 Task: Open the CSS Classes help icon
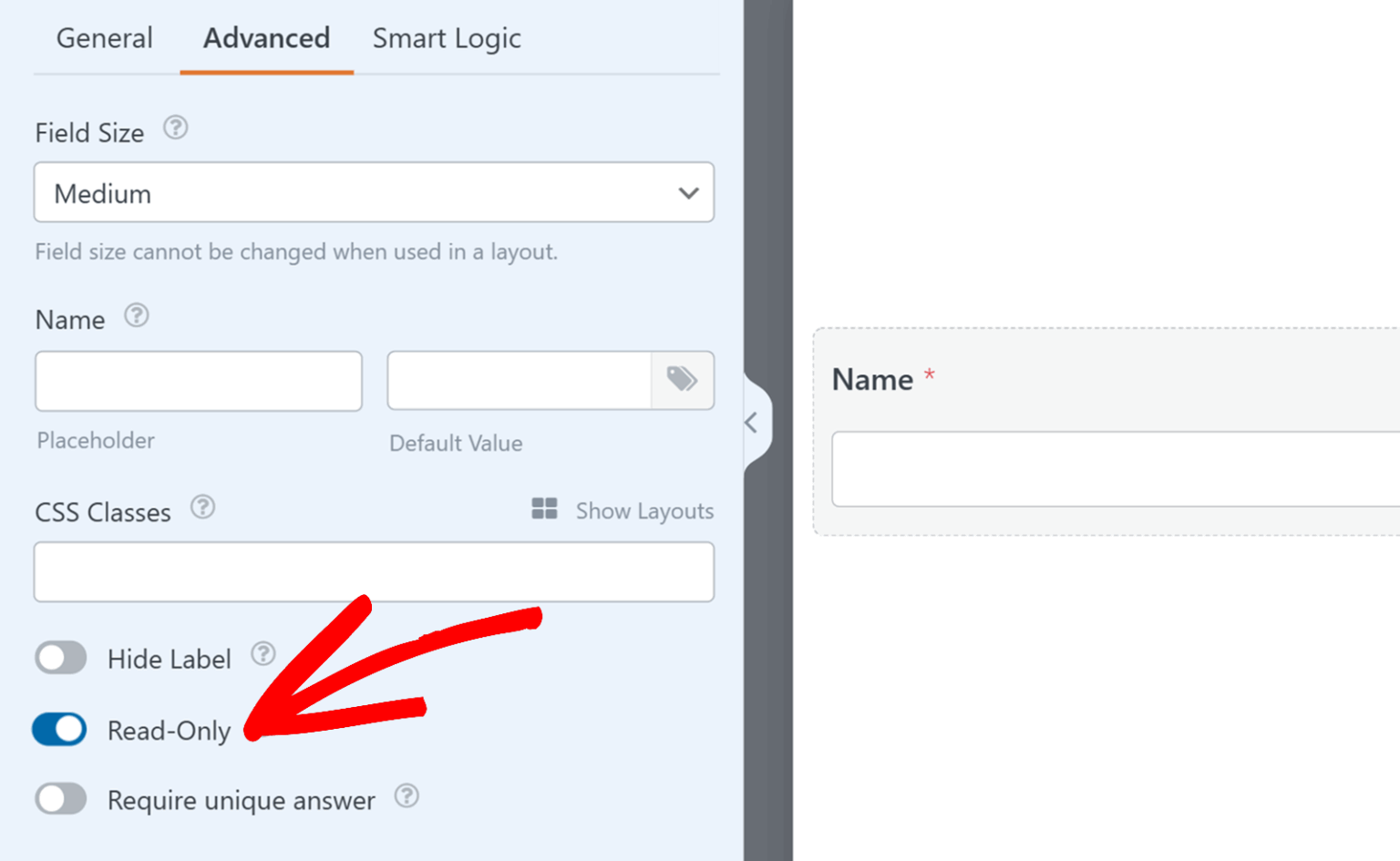[x=203, y=508]
